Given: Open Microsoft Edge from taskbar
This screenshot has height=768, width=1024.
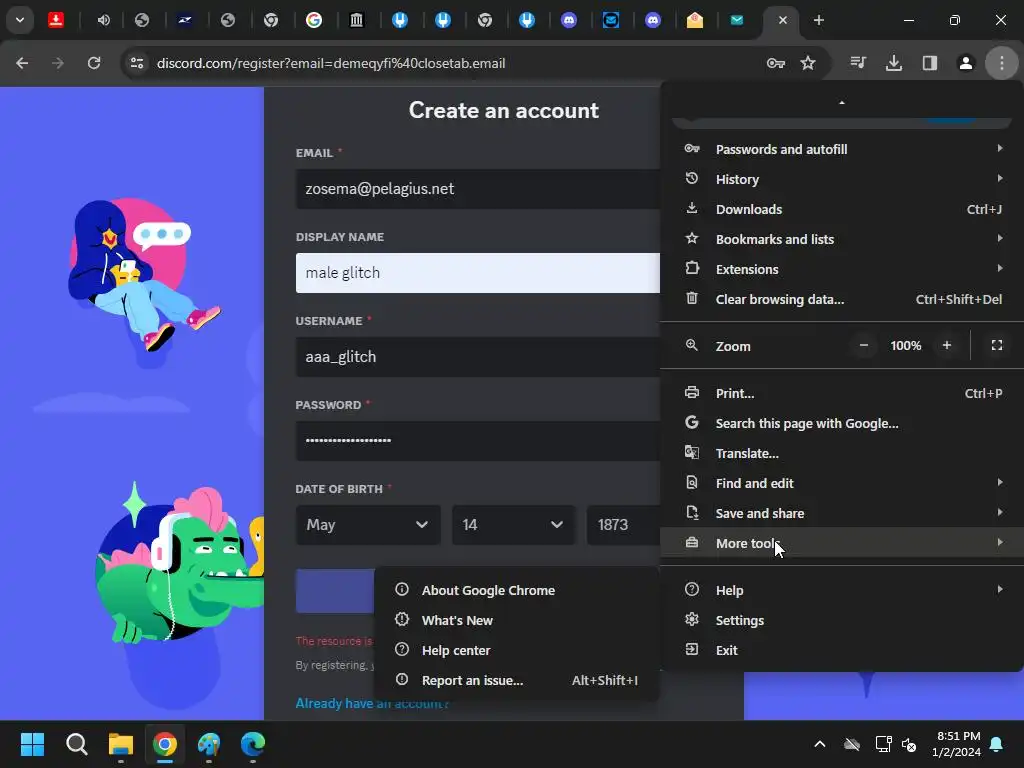Looking at the screenshot, I should click(x=253, y=744).
